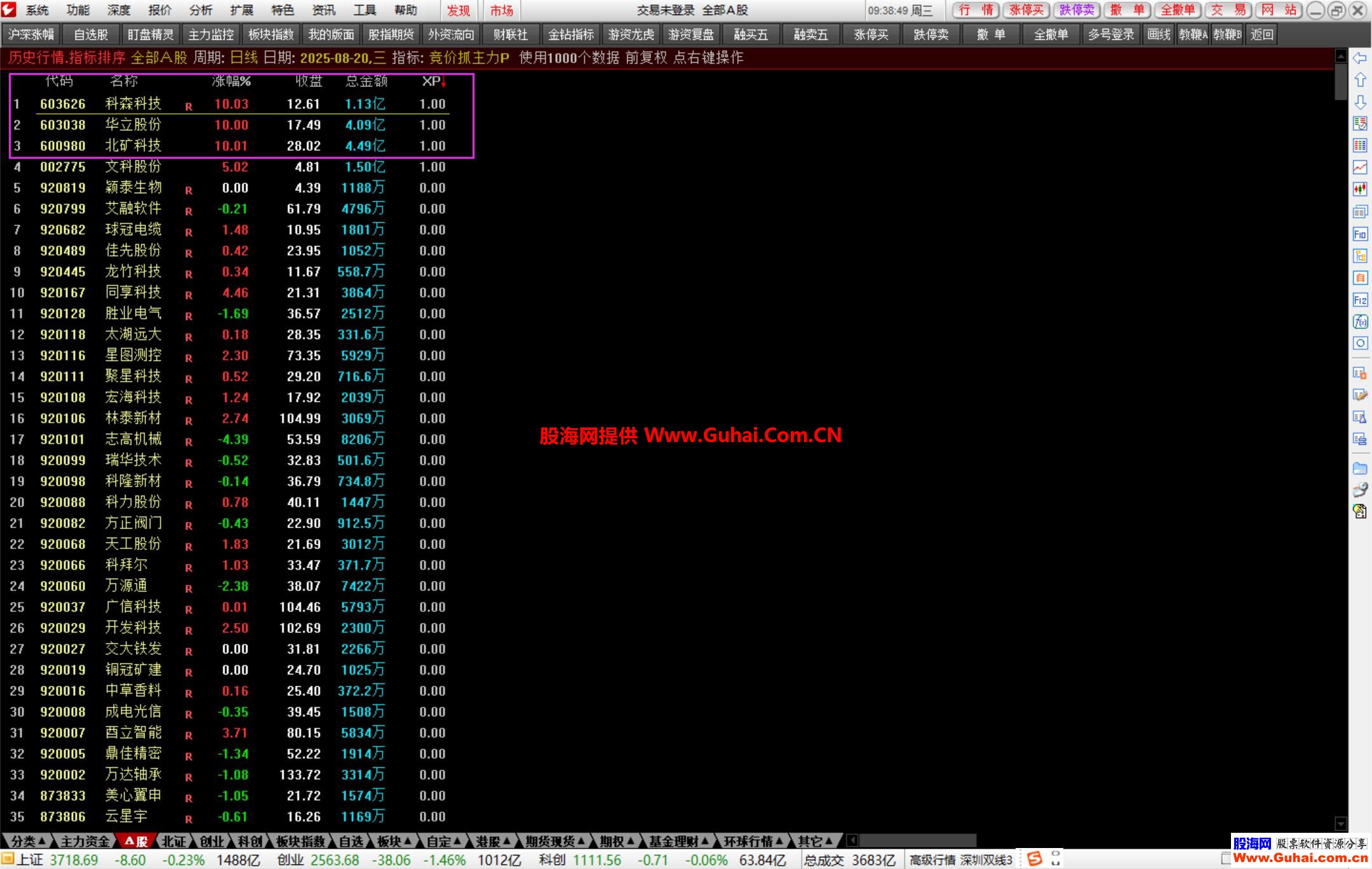
Task: Open the 系统 menu
Action: pyautogui.click(x=37, y=10)
